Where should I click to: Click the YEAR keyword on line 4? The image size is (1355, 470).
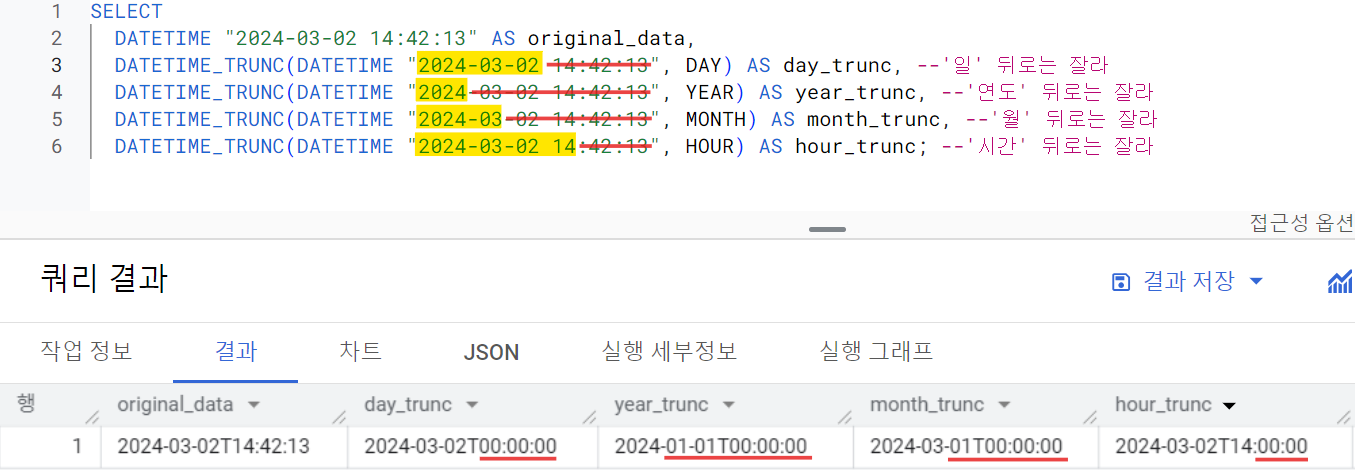[x=709, y=93]
